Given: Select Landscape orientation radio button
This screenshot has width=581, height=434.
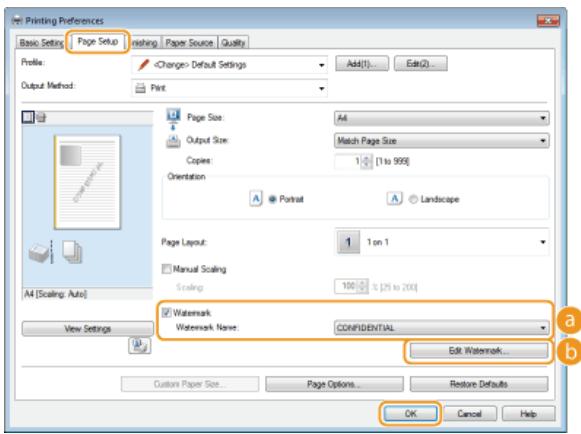Looking at the screenshot, I should (x=413, y=199).
